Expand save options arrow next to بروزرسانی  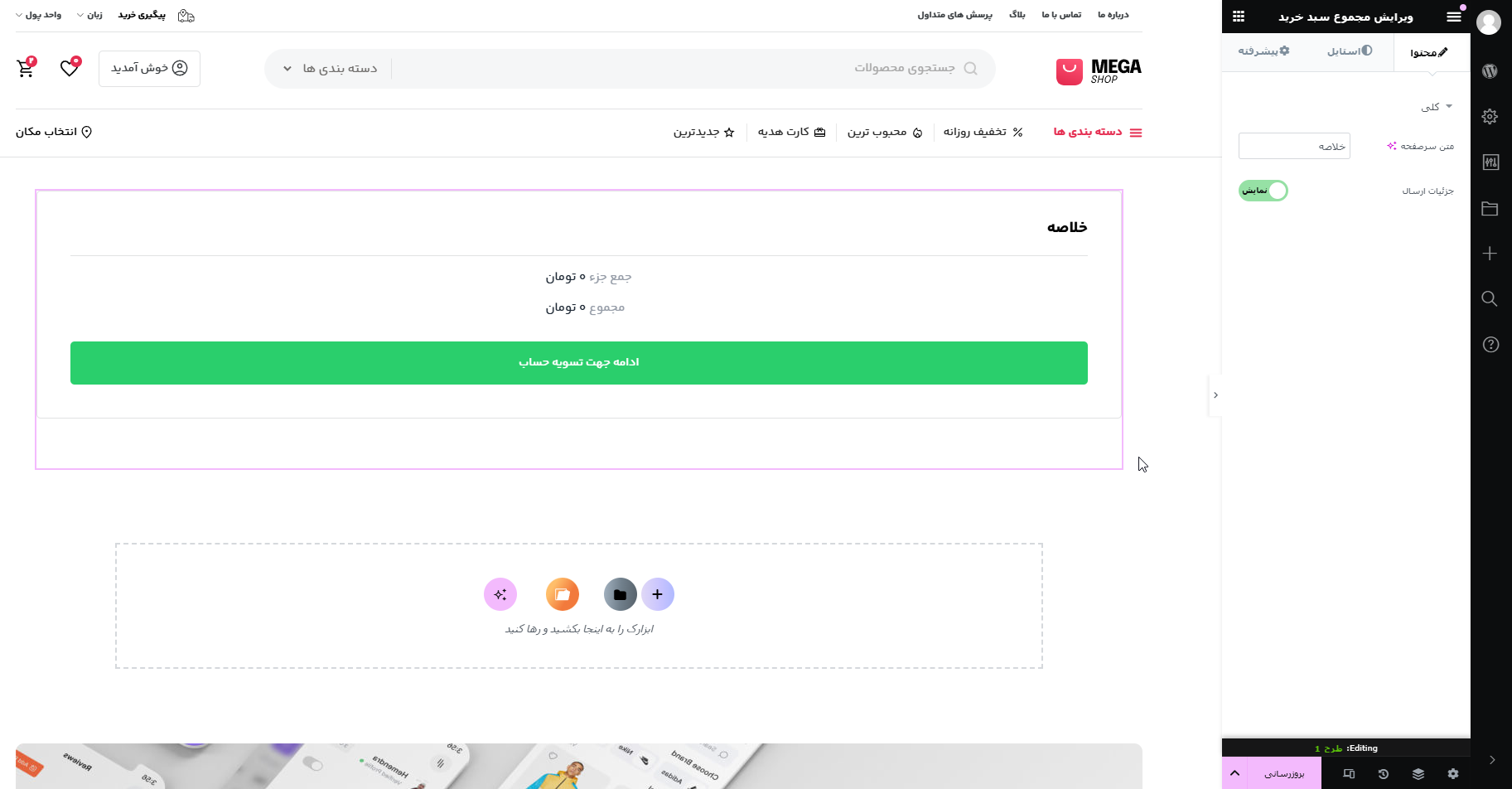[1234, 774]
